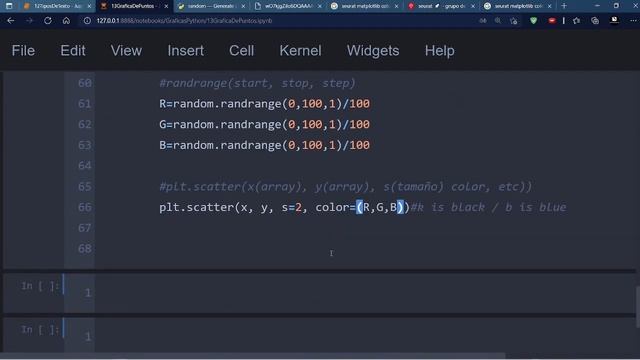Open the Collections panel

click(x=595, y=20)
